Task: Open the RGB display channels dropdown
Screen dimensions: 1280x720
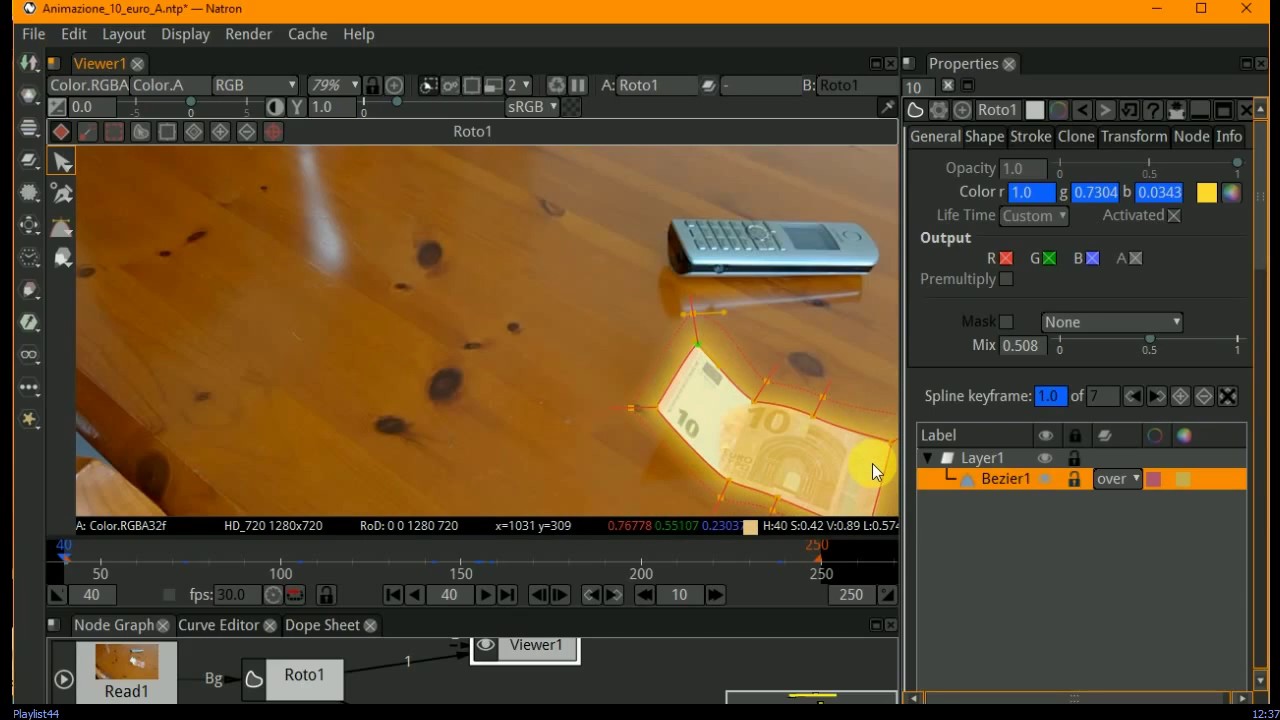Action: [x=255, y=85]
